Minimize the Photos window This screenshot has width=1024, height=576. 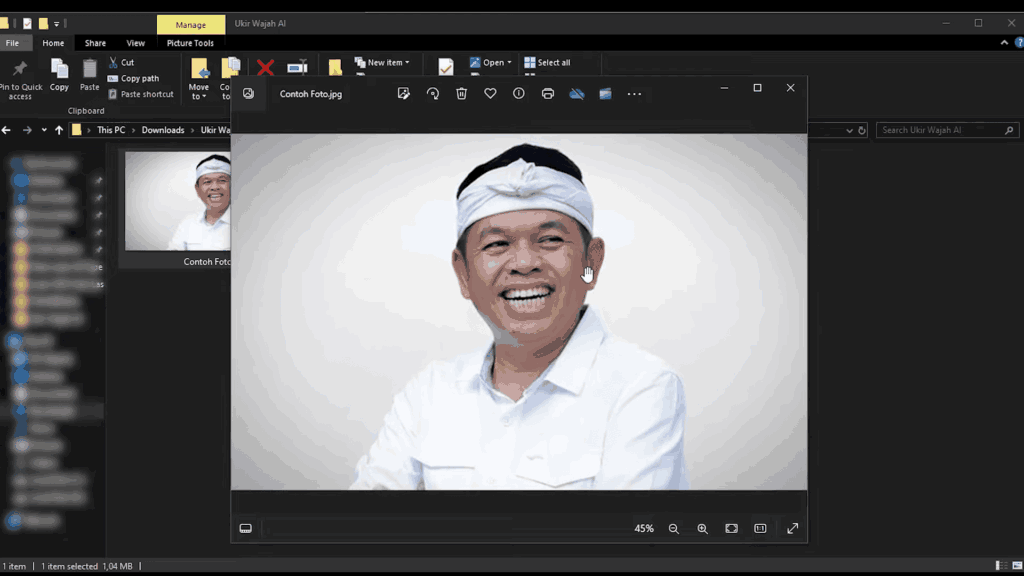(x=724, y=88)
